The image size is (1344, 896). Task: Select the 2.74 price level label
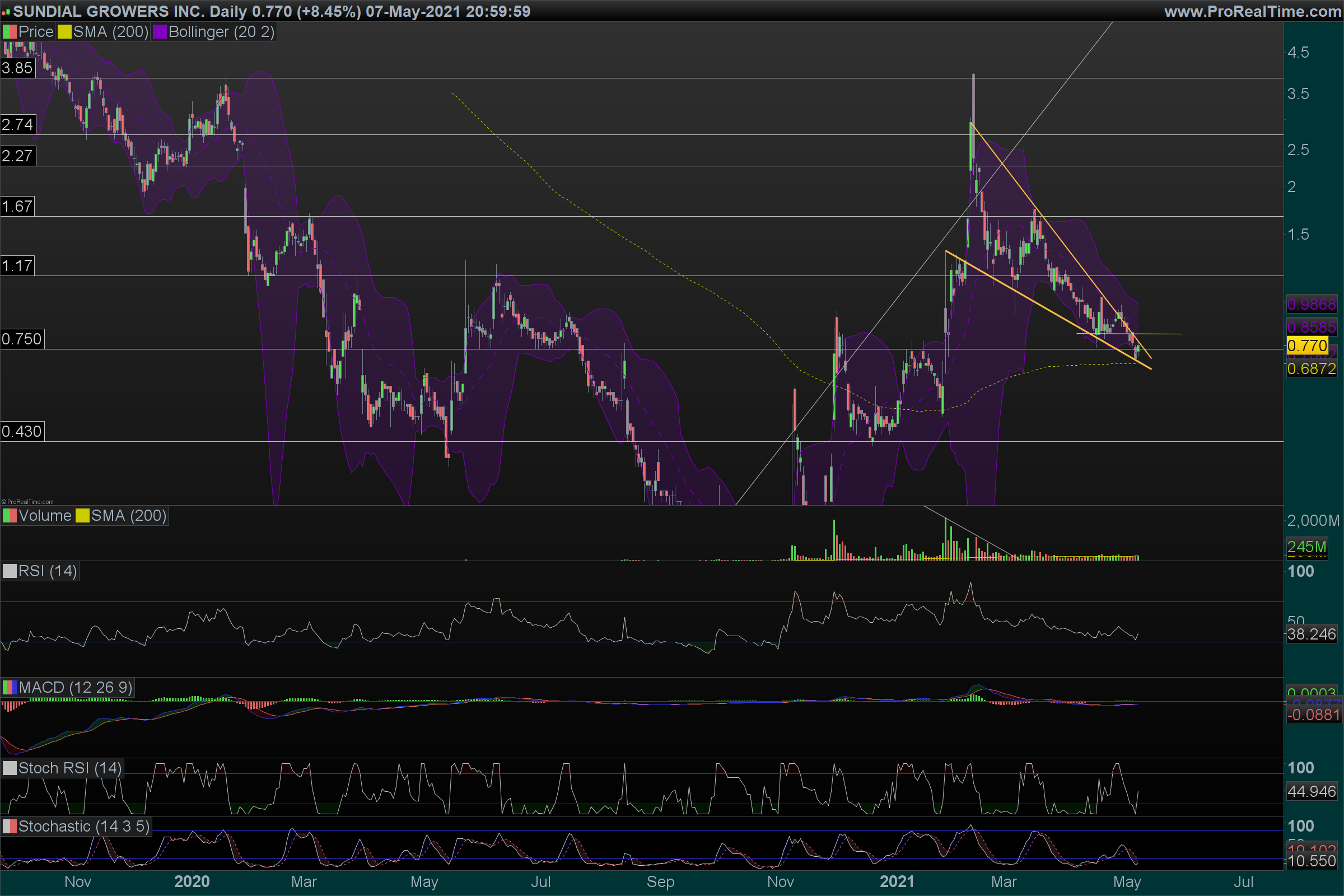coord(17,124)
